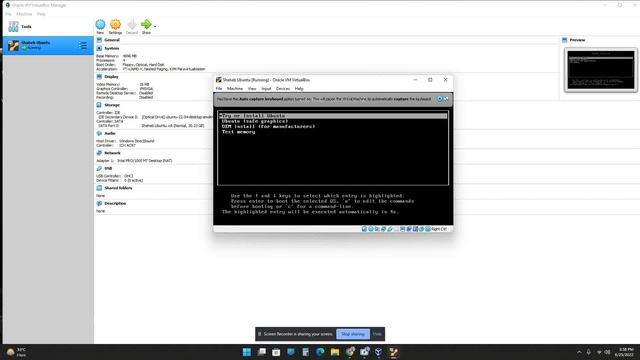640x360 pixels.
Task: Select 'Try or Install Ubuntu' boot entry
Action: [x=333, y=116]
